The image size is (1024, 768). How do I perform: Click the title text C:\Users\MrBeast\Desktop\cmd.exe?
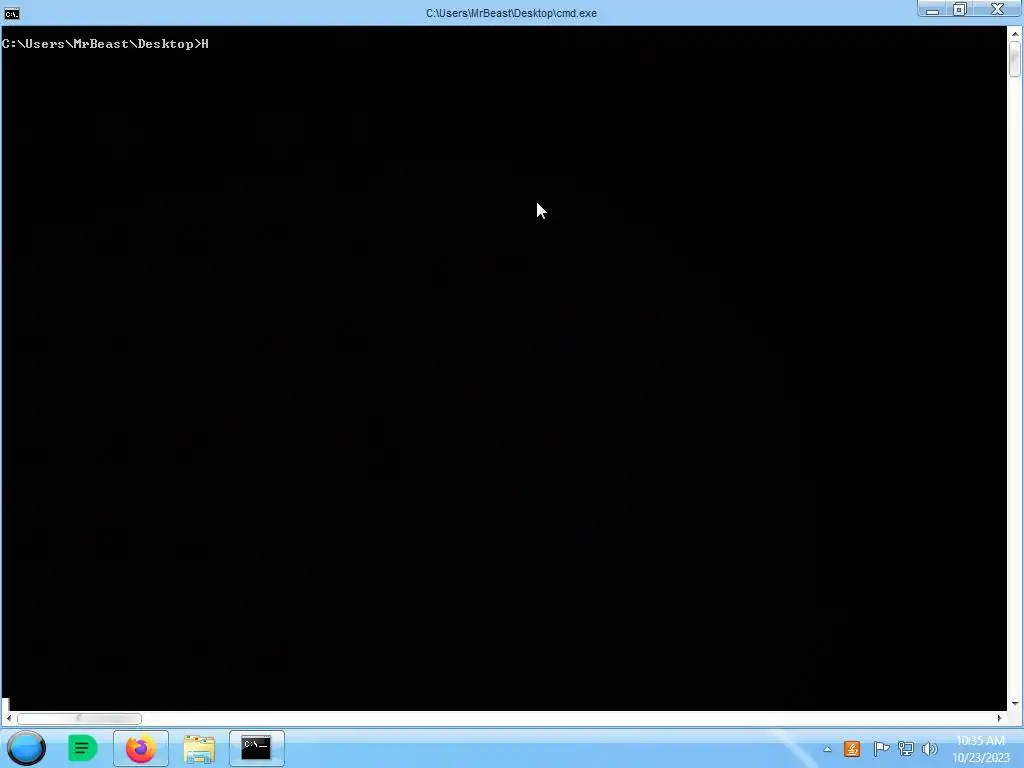coord(511,13)
